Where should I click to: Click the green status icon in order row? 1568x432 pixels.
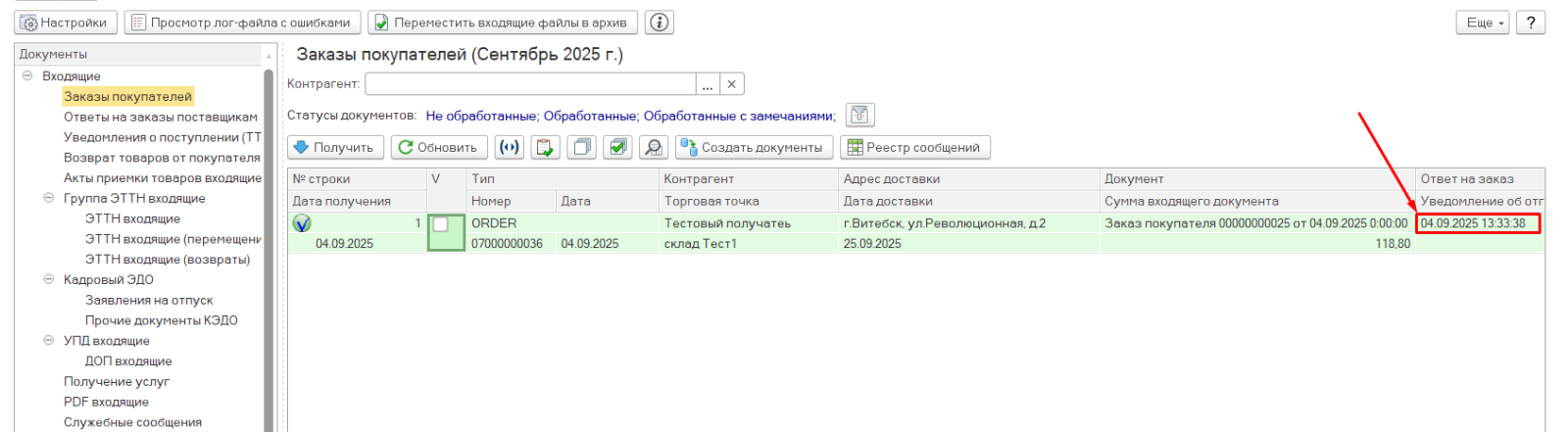302,223
